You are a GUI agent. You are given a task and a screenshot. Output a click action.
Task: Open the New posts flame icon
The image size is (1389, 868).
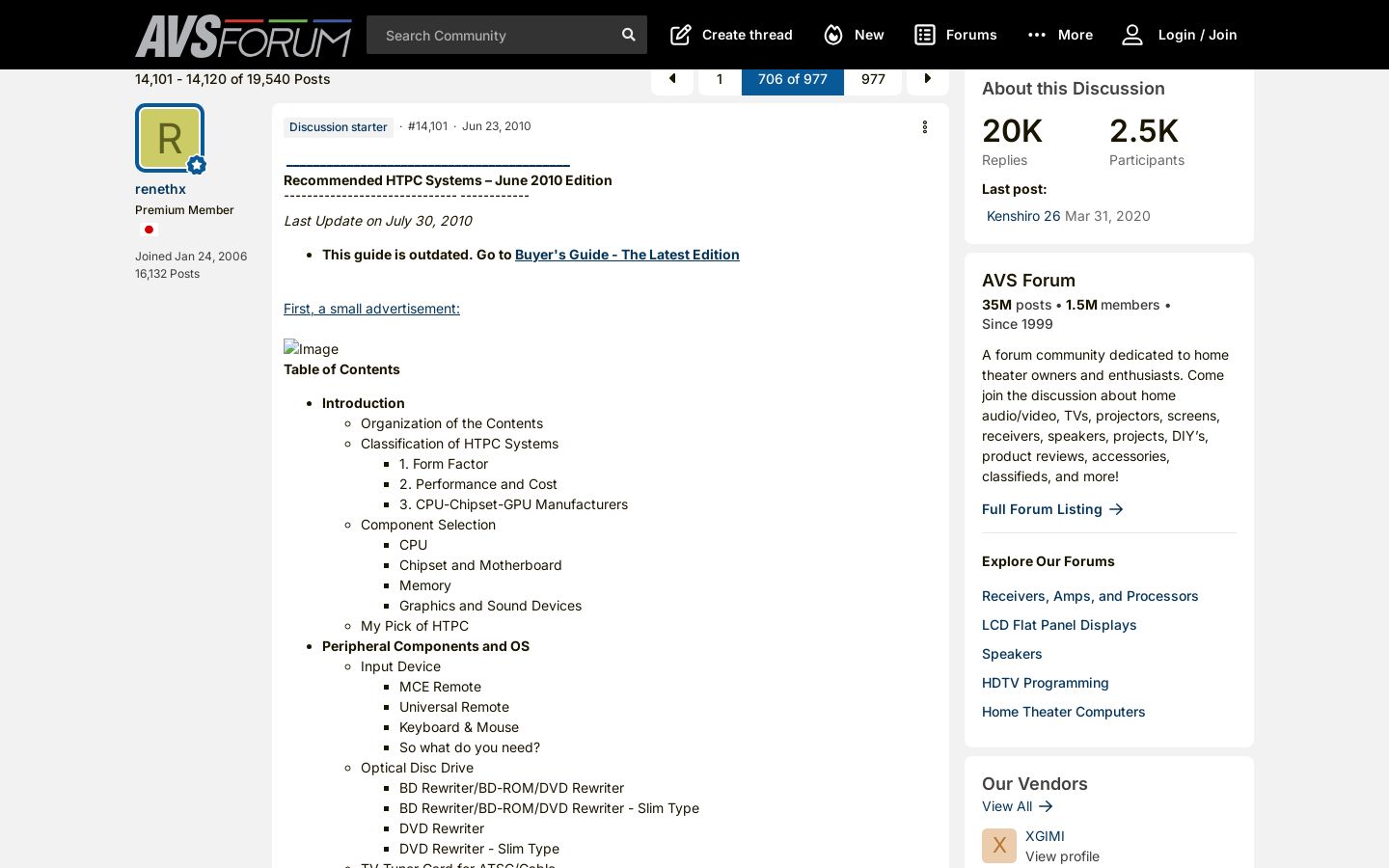(833, 35)
